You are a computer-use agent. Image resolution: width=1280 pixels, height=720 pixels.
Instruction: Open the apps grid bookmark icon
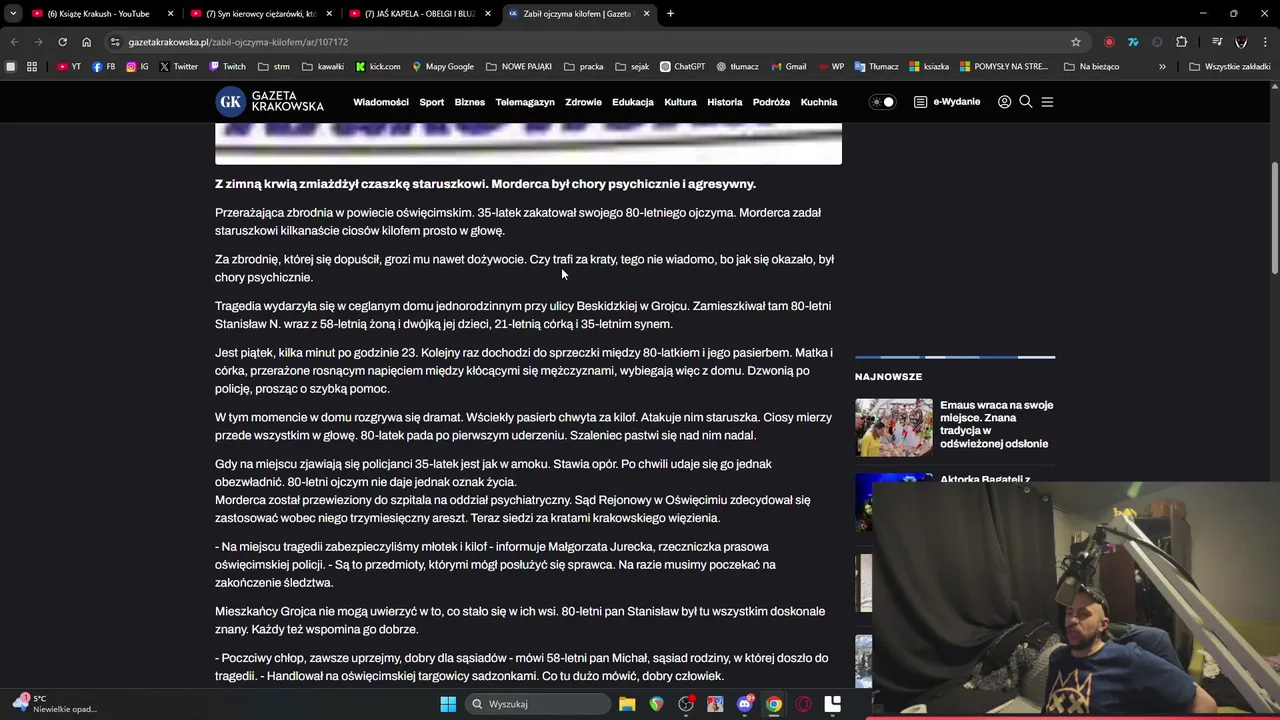coord(32,67)
